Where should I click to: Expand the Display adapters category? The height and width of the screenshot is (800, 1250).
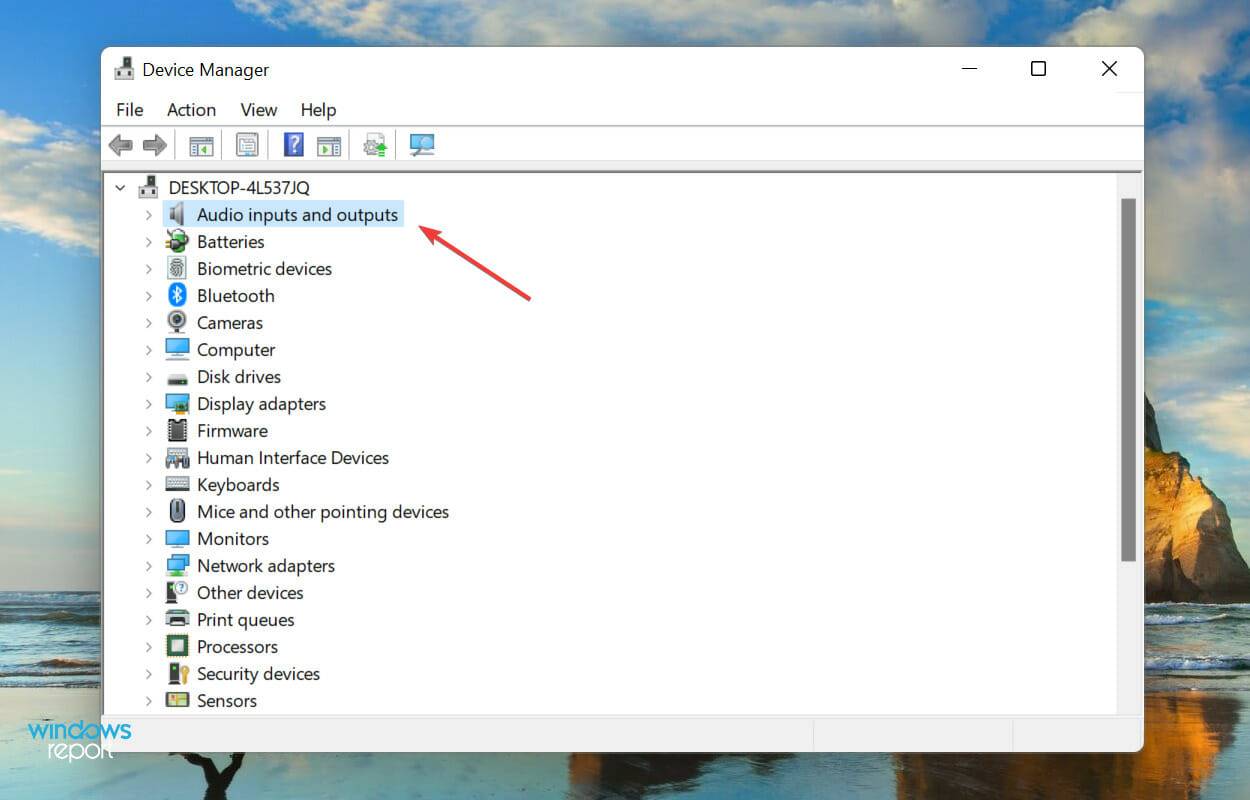[x=147, y=404]
